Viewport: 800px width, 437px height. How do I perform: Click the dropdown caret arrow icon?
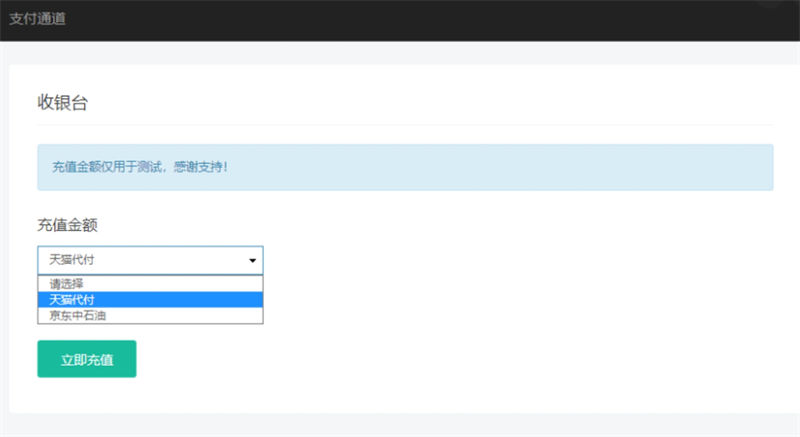pos(252,261)
